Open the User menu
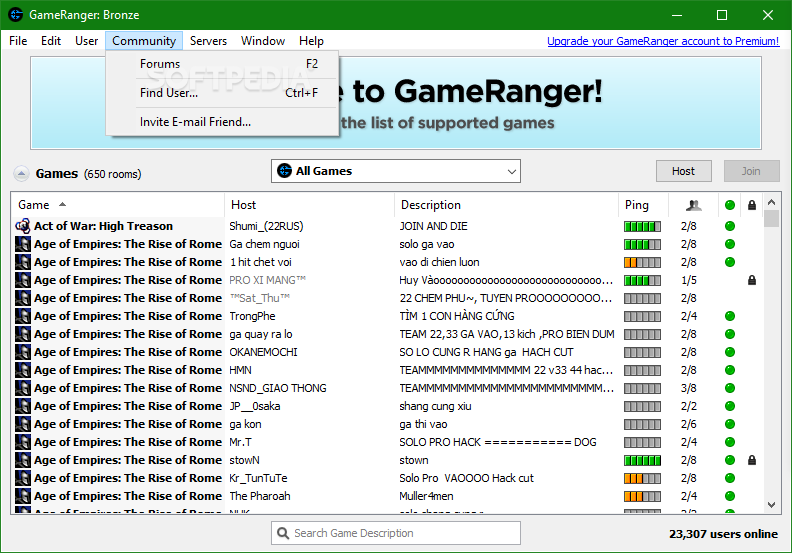Screen dimensions: 792x553 86,41
